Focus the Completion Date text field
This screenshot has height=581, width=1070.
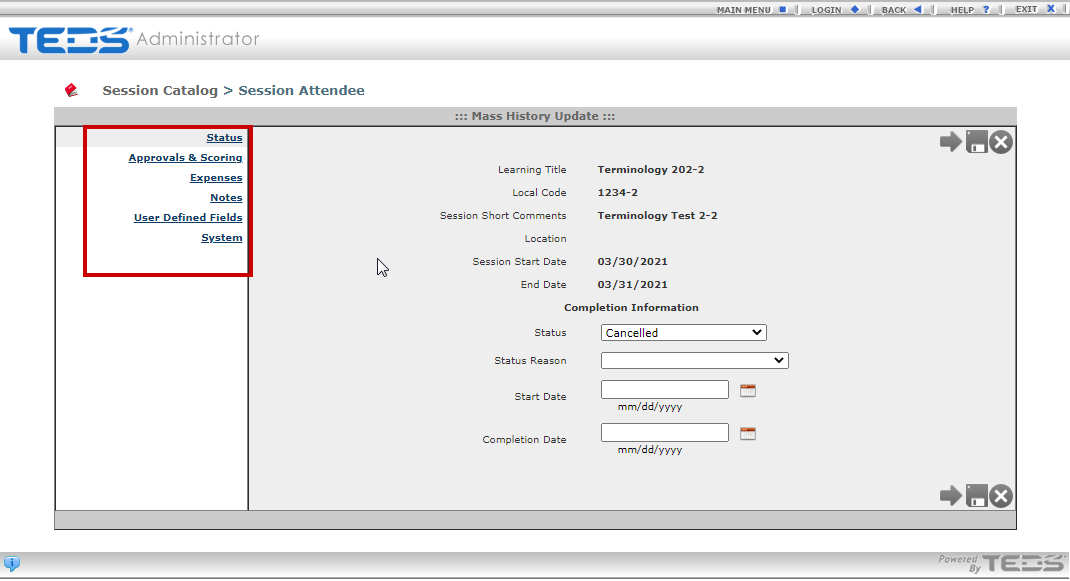(665, 433)
